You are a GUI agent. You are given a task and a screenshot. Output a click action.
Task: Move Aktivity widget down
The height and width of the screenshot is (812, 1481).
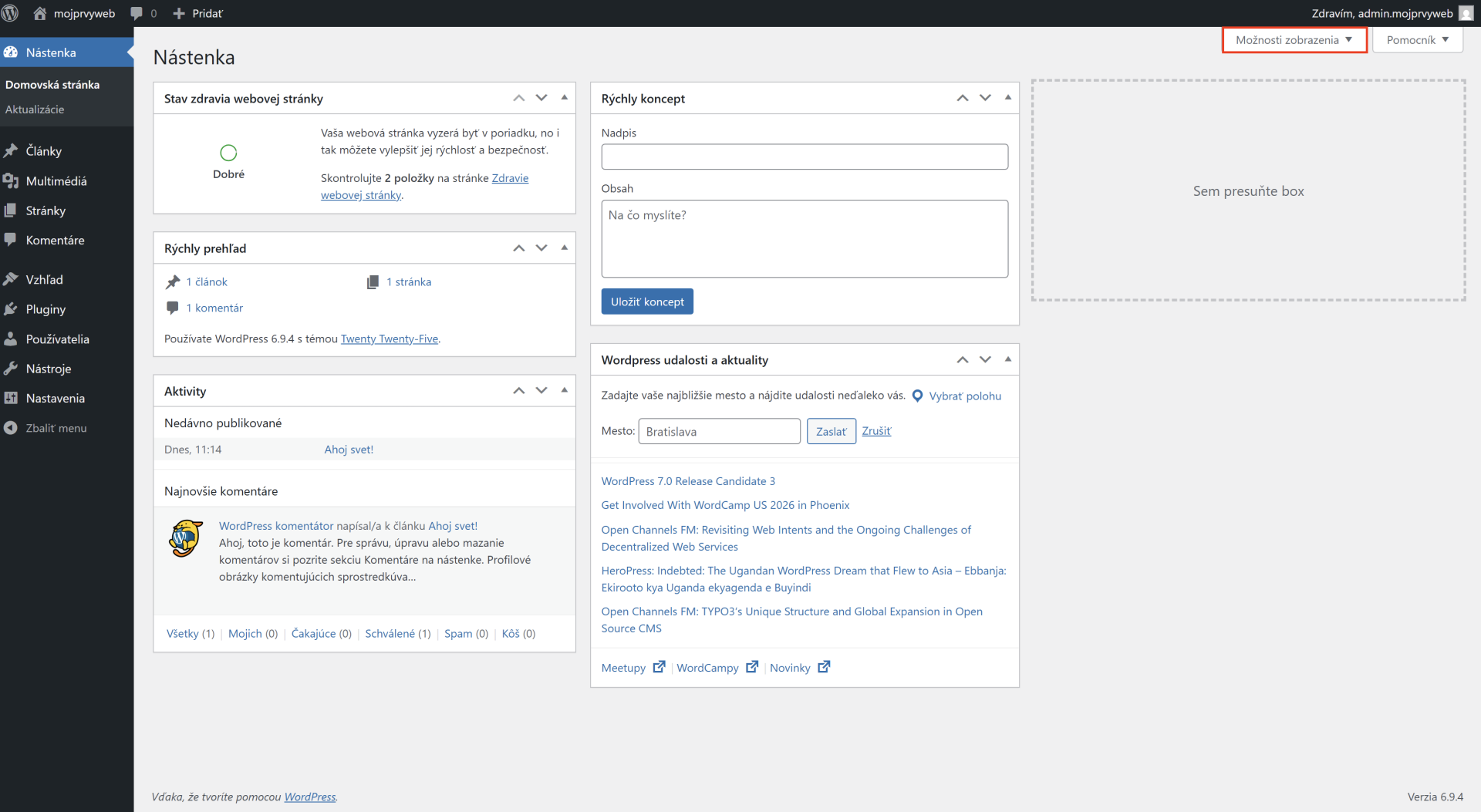tap(541, 391)
